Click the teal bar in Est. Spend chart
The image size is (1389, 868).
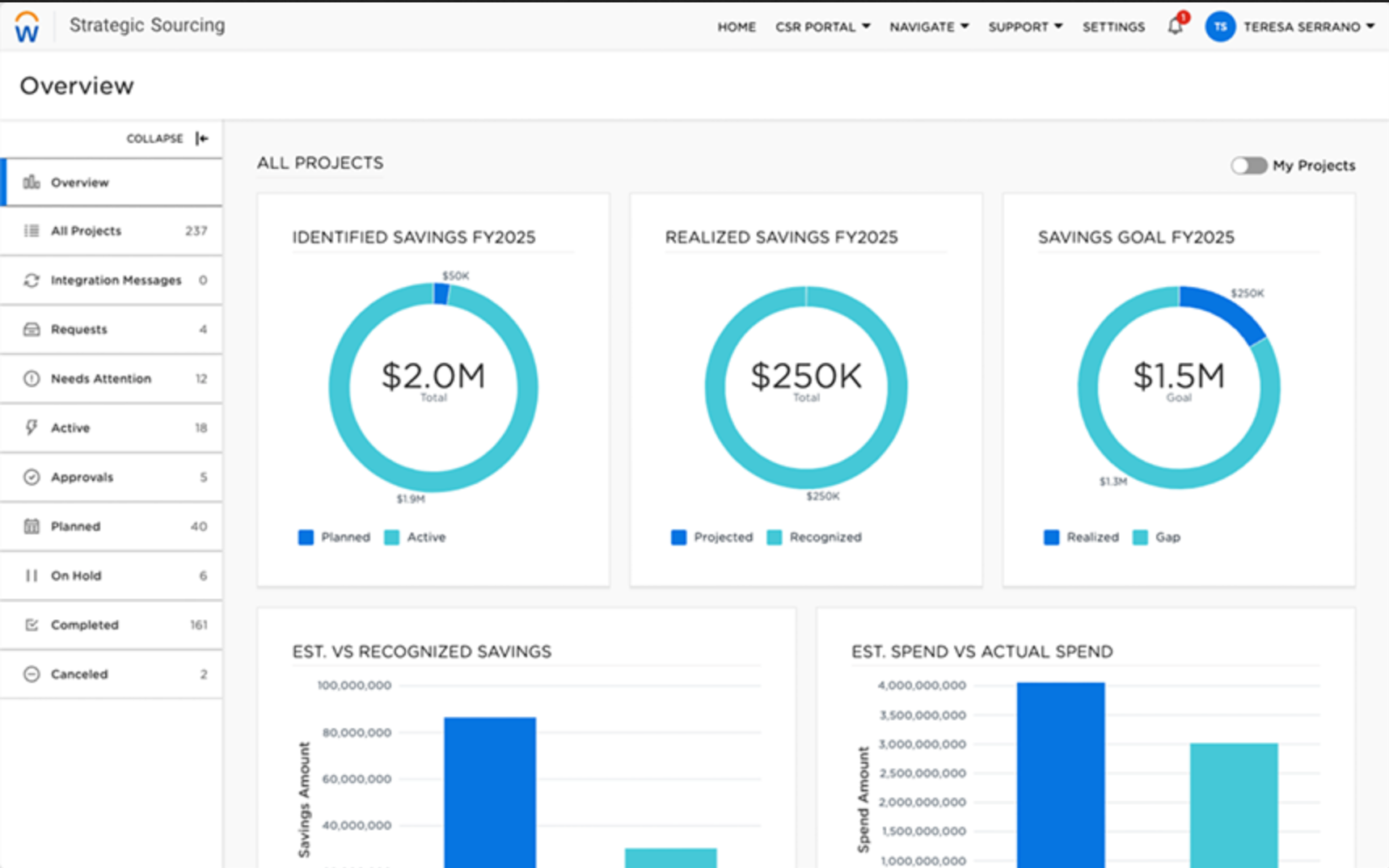coord(1234,806)
